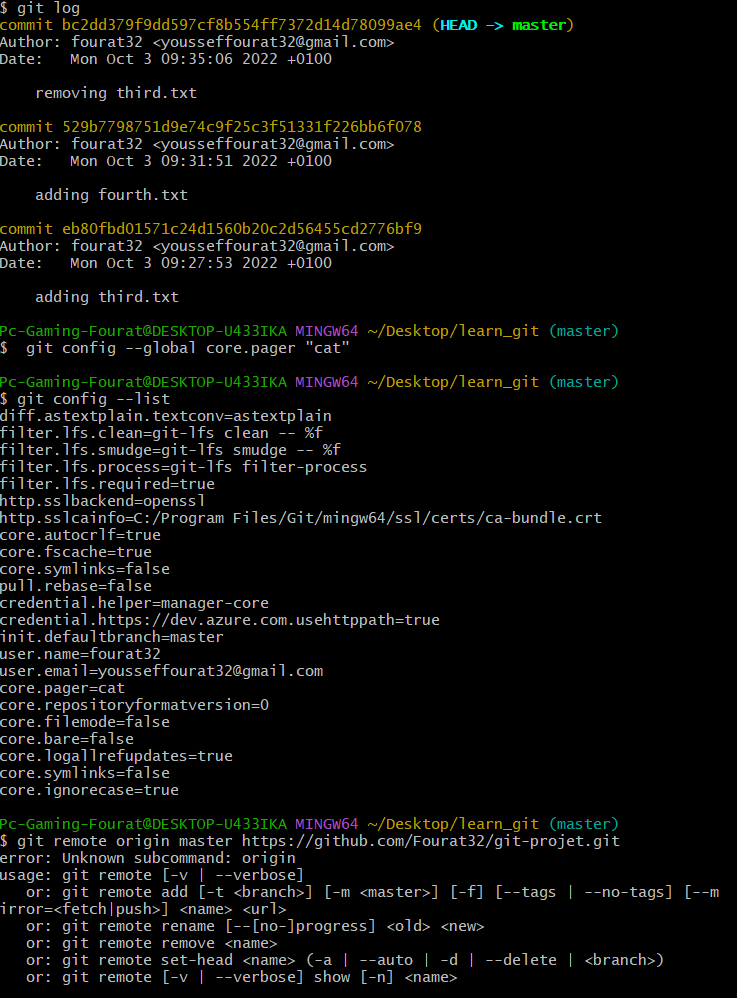Viewport: 737px width, 998px height.
Task: Click the git remote origin master command line
Action: 310,841
